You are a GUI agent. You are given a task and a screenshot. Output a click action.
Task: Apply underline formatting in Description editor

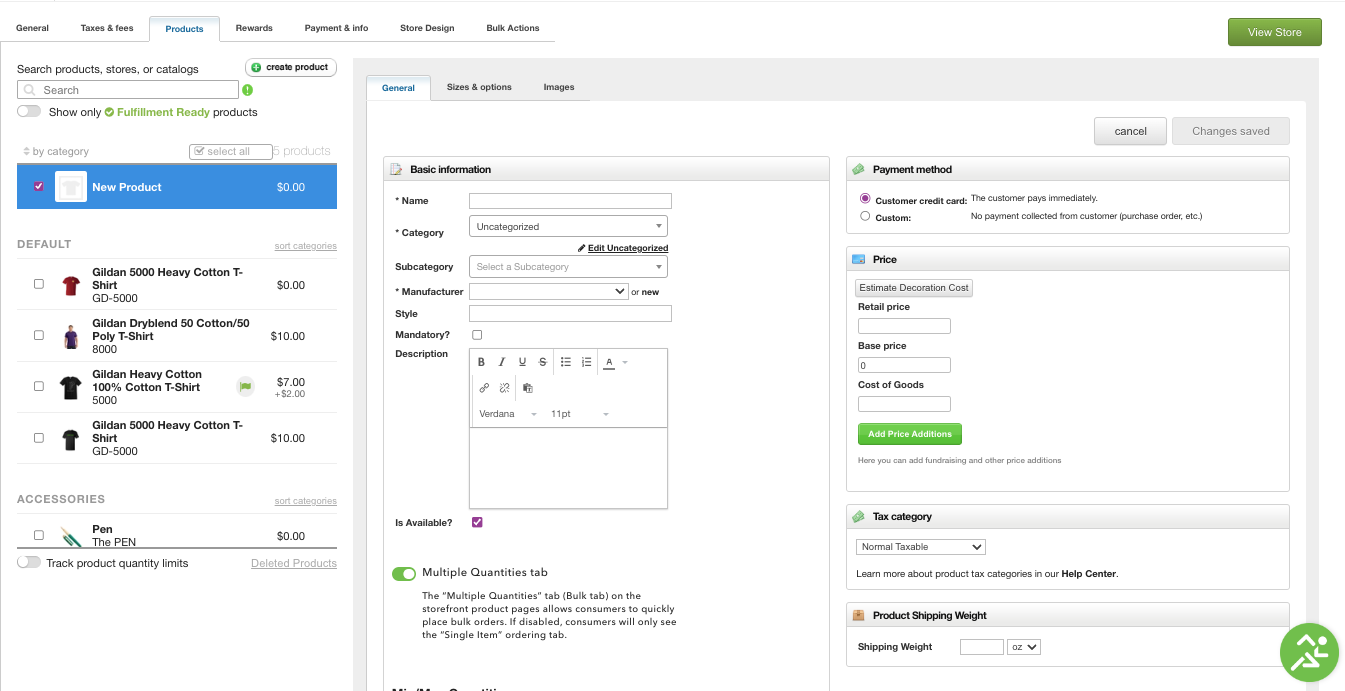coord(522,362)
